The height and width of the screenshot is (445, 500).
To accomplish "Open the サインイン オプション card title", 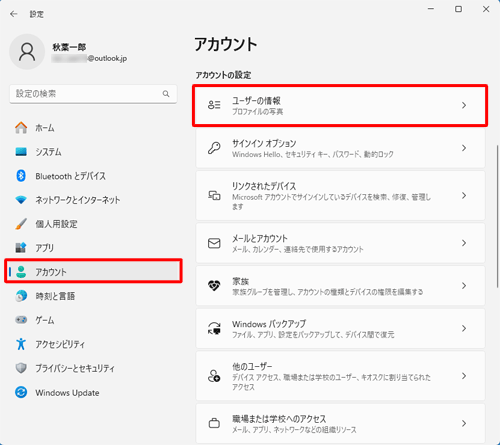I will tap(264, 143).
